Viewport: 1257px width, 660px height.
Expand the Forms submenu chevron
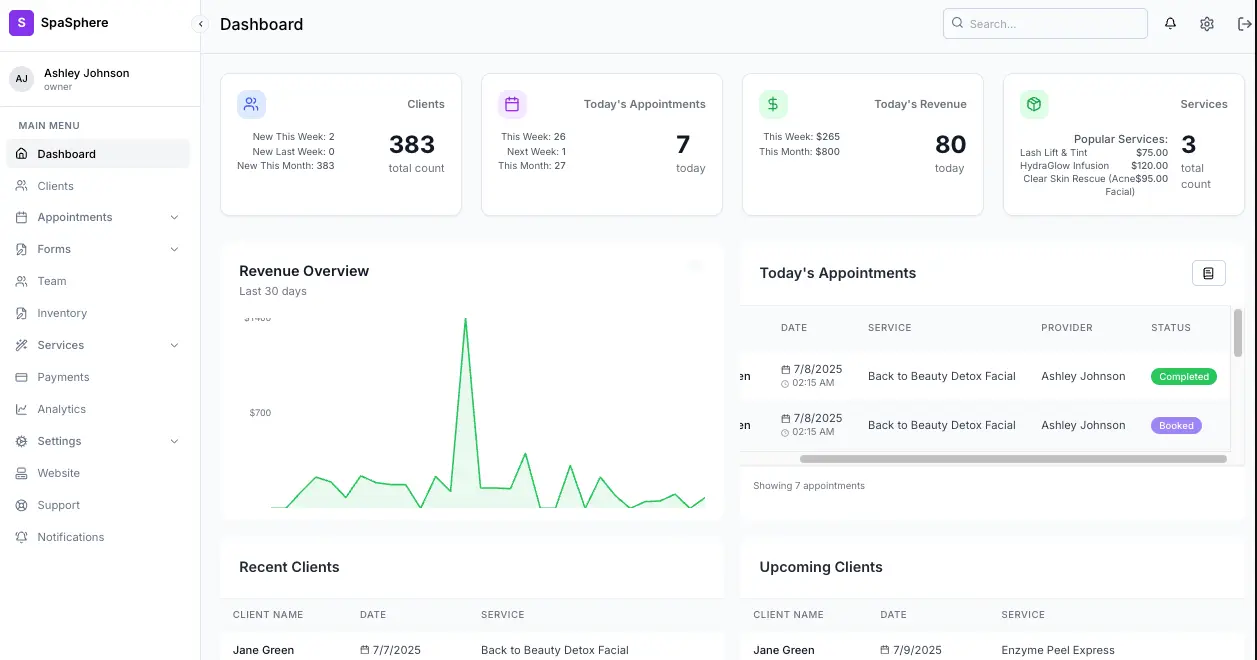tap(174, 249)
